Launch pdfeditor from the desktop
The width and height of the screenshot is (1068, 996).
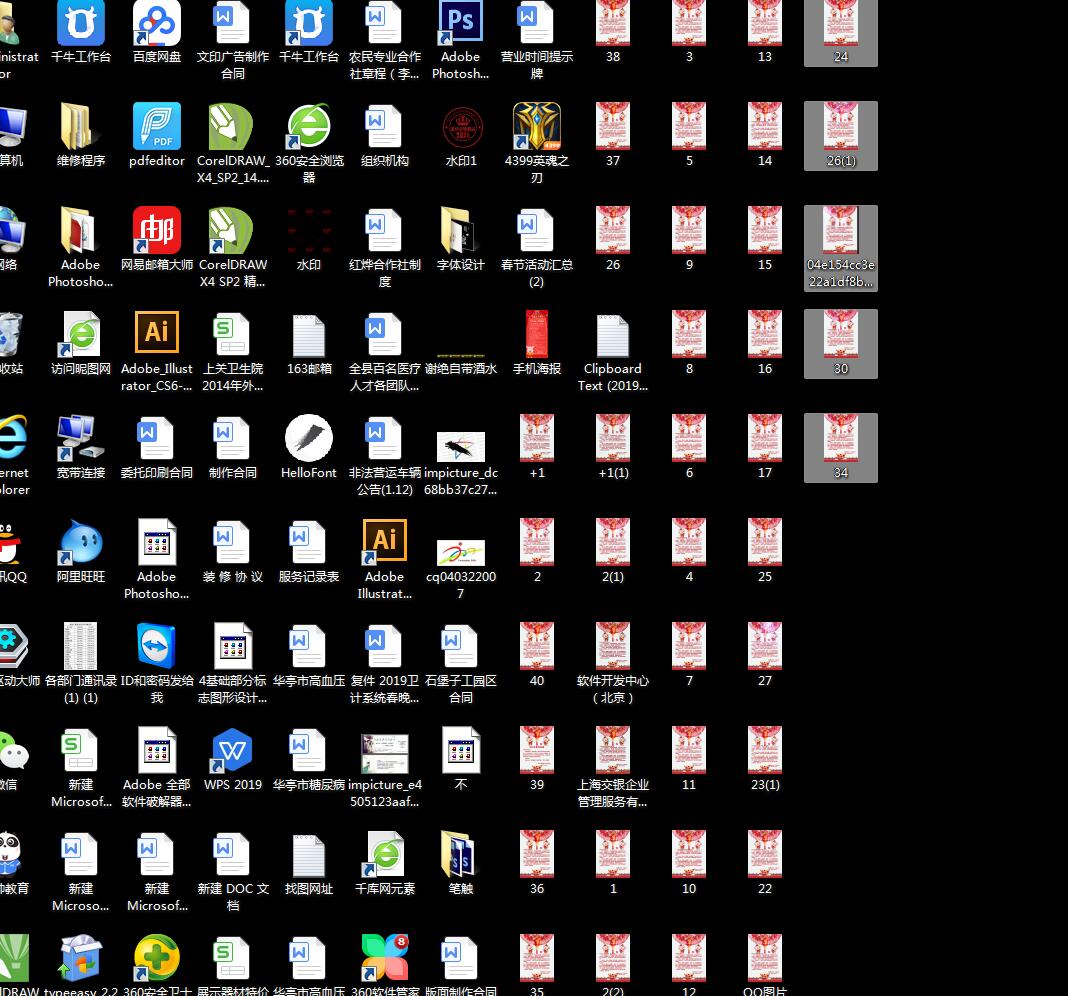tap(157, 127)
